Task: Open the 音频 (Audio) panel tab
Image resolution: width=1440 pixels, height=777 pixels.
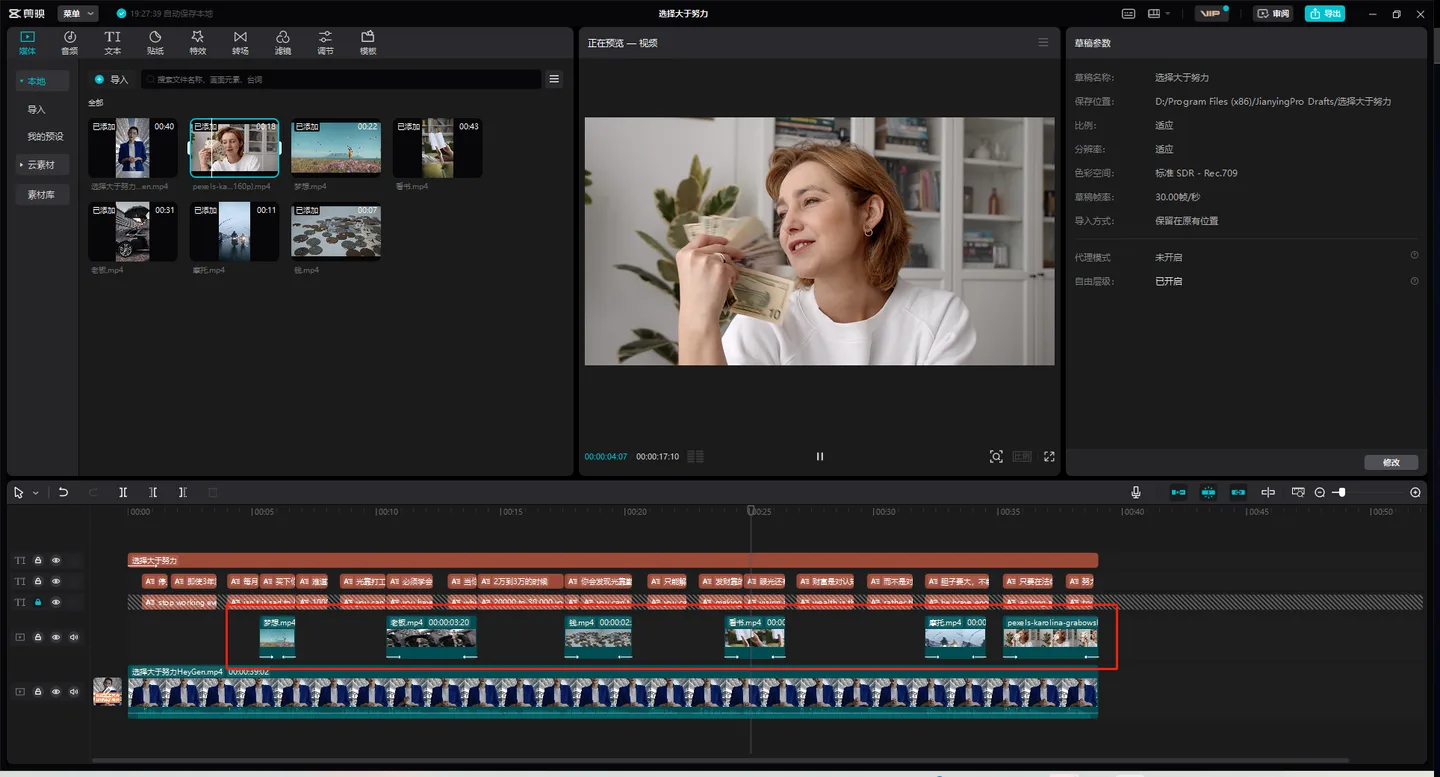Action: point(70,42)
